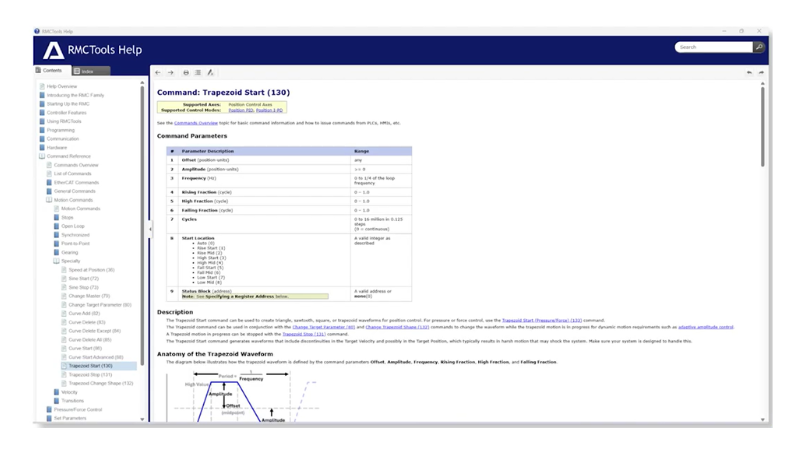This screenshot has width=800, height=450.
Task: Follow the Position PID link
Action: [x=241, y=110]
